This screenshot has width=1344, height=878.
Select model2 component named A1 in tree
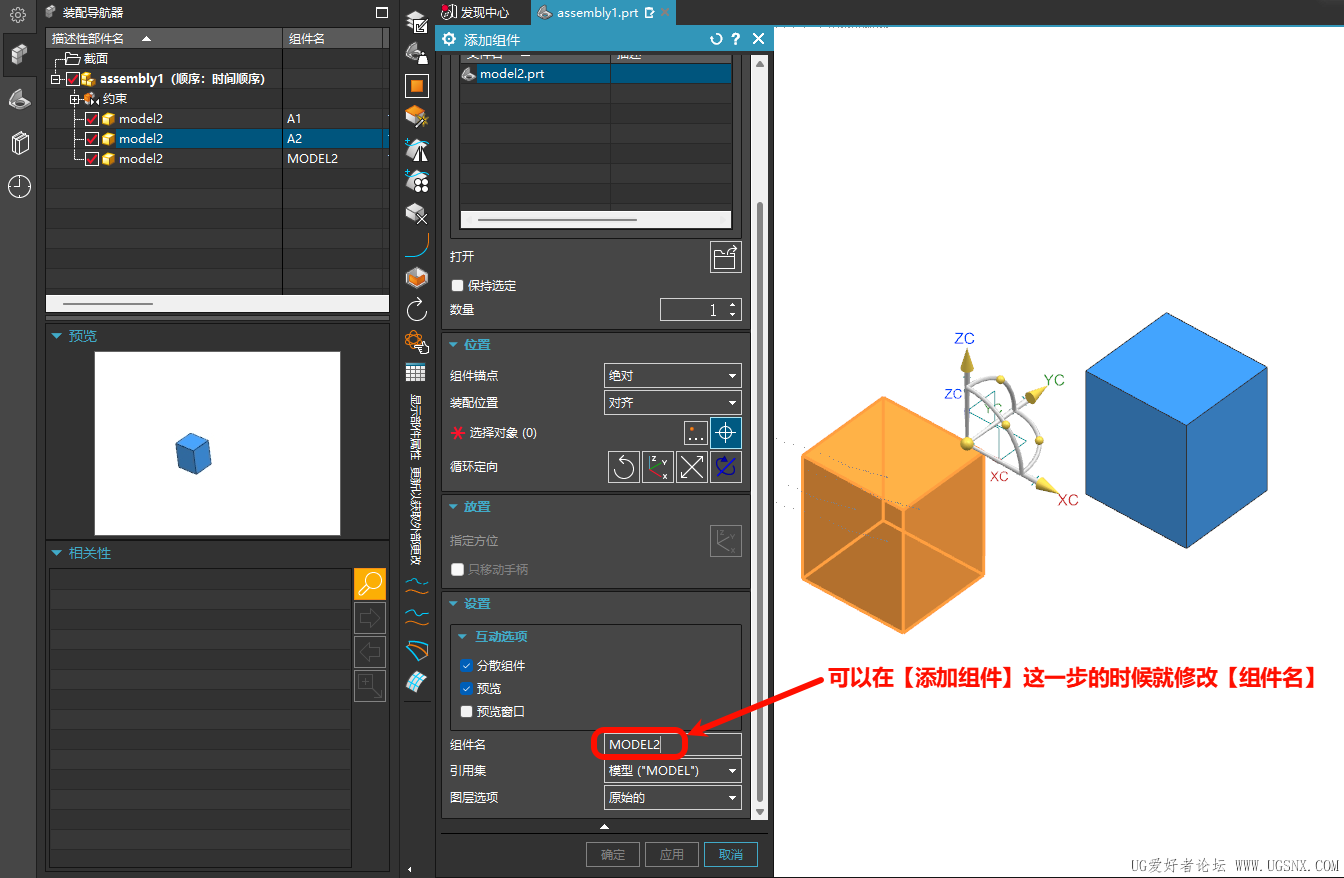coord(141,119)
